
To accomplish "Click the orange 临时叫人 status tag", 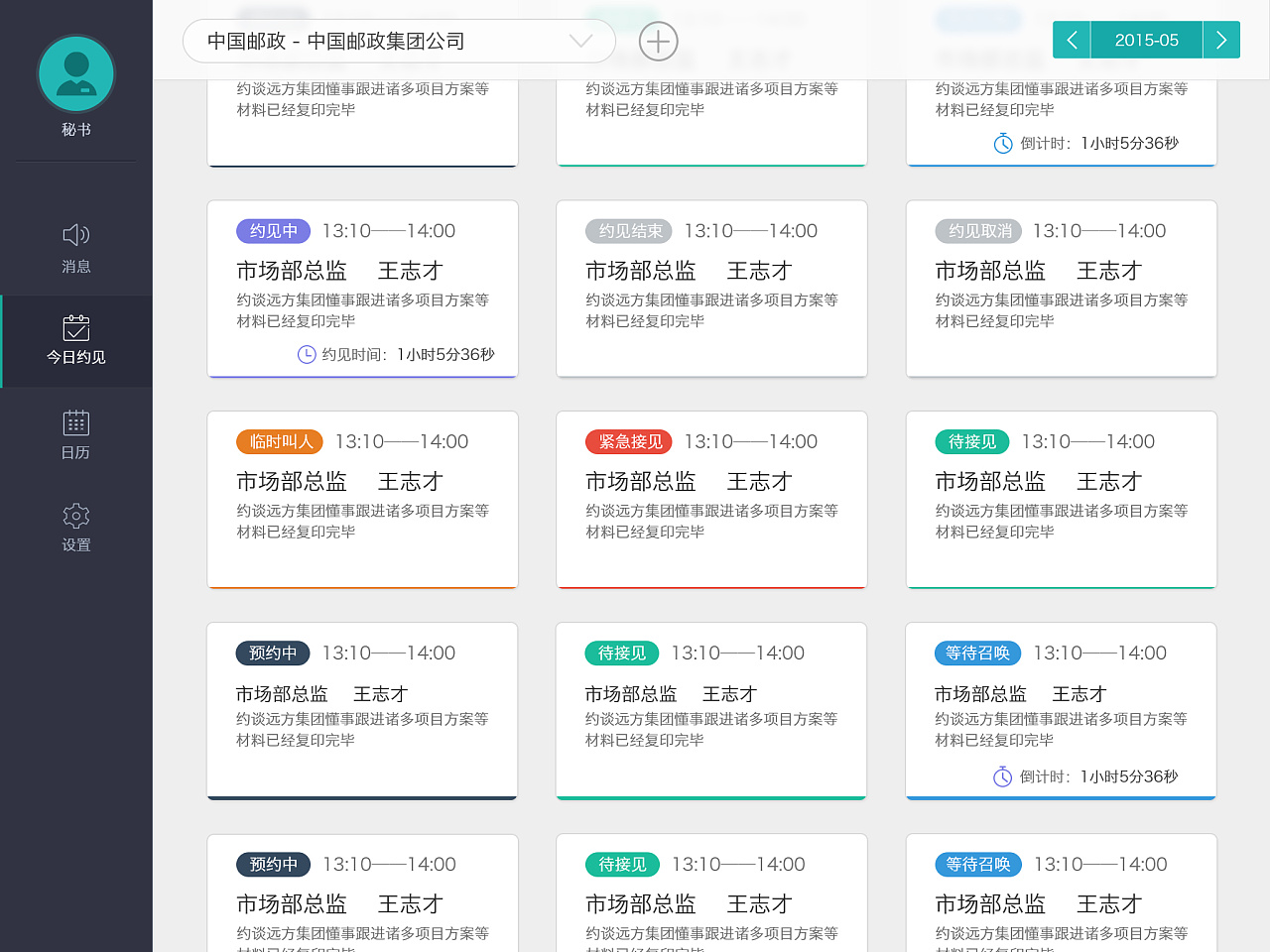I will pos(280,442).
